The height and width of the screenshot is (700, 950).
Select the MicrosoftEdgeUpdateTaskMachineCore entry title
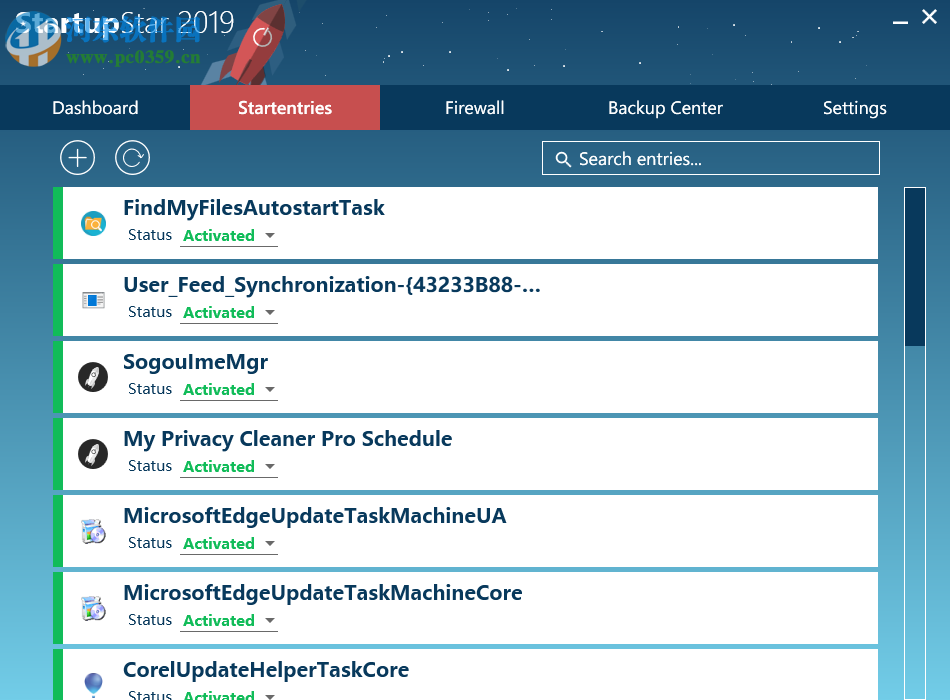click(322, 593)
